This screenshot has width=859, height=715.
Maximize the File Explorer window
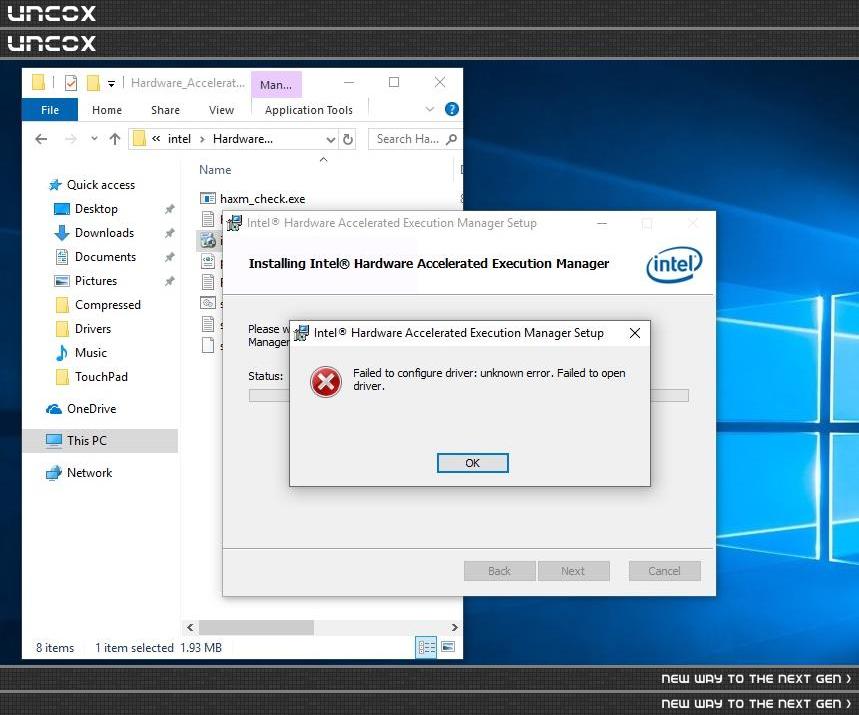394,82
